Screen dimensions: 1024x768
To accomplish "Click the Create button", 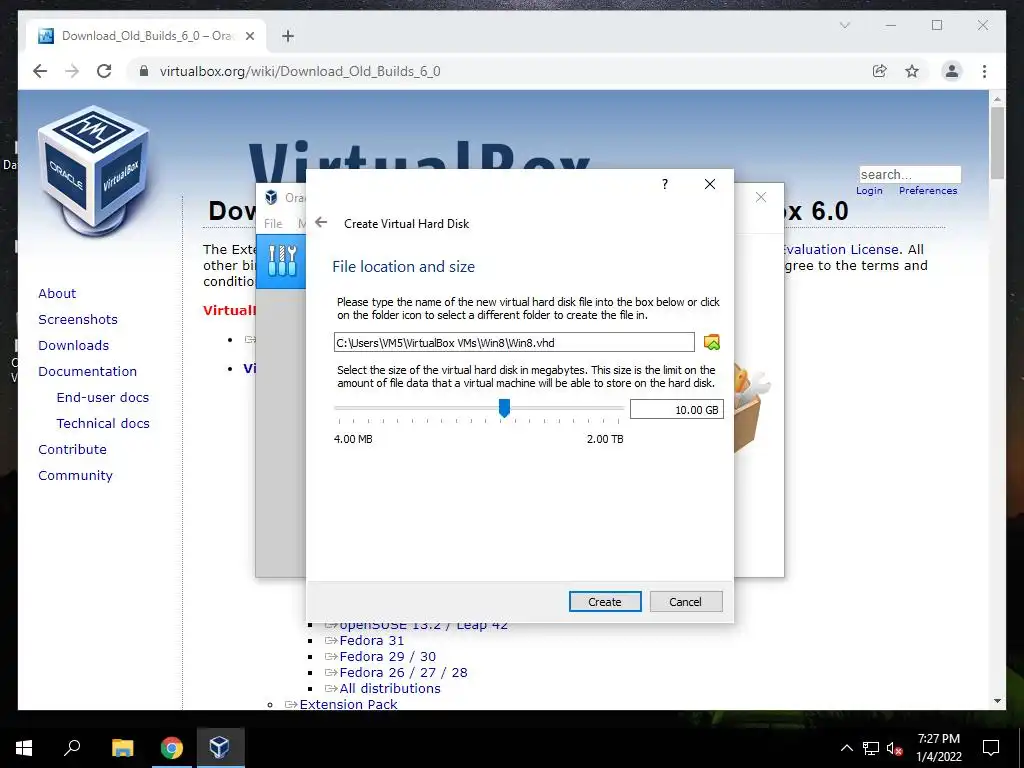I will click(x=605, y=601).
